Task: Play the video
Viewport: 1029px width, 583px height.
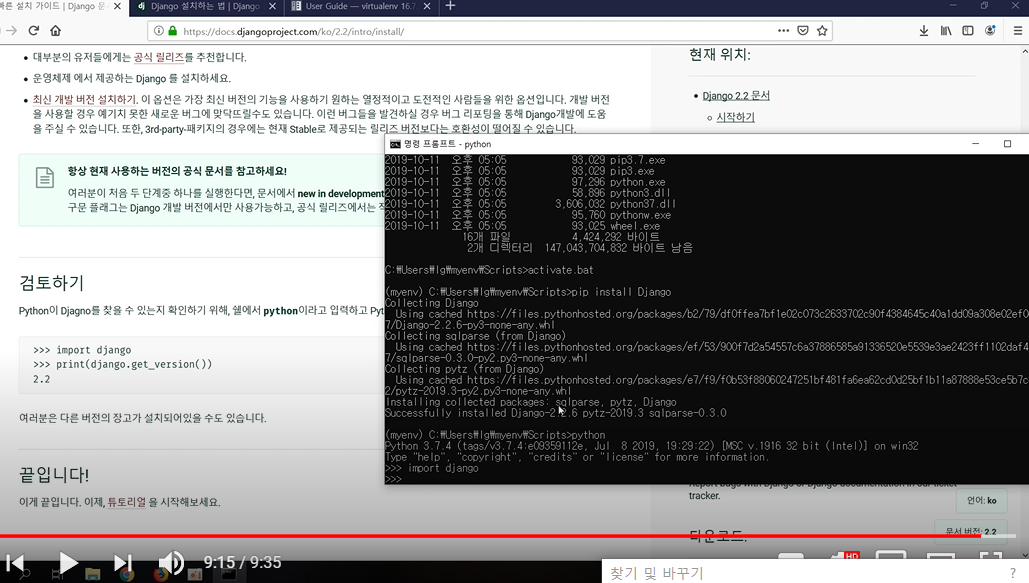Action: point(68,563)
